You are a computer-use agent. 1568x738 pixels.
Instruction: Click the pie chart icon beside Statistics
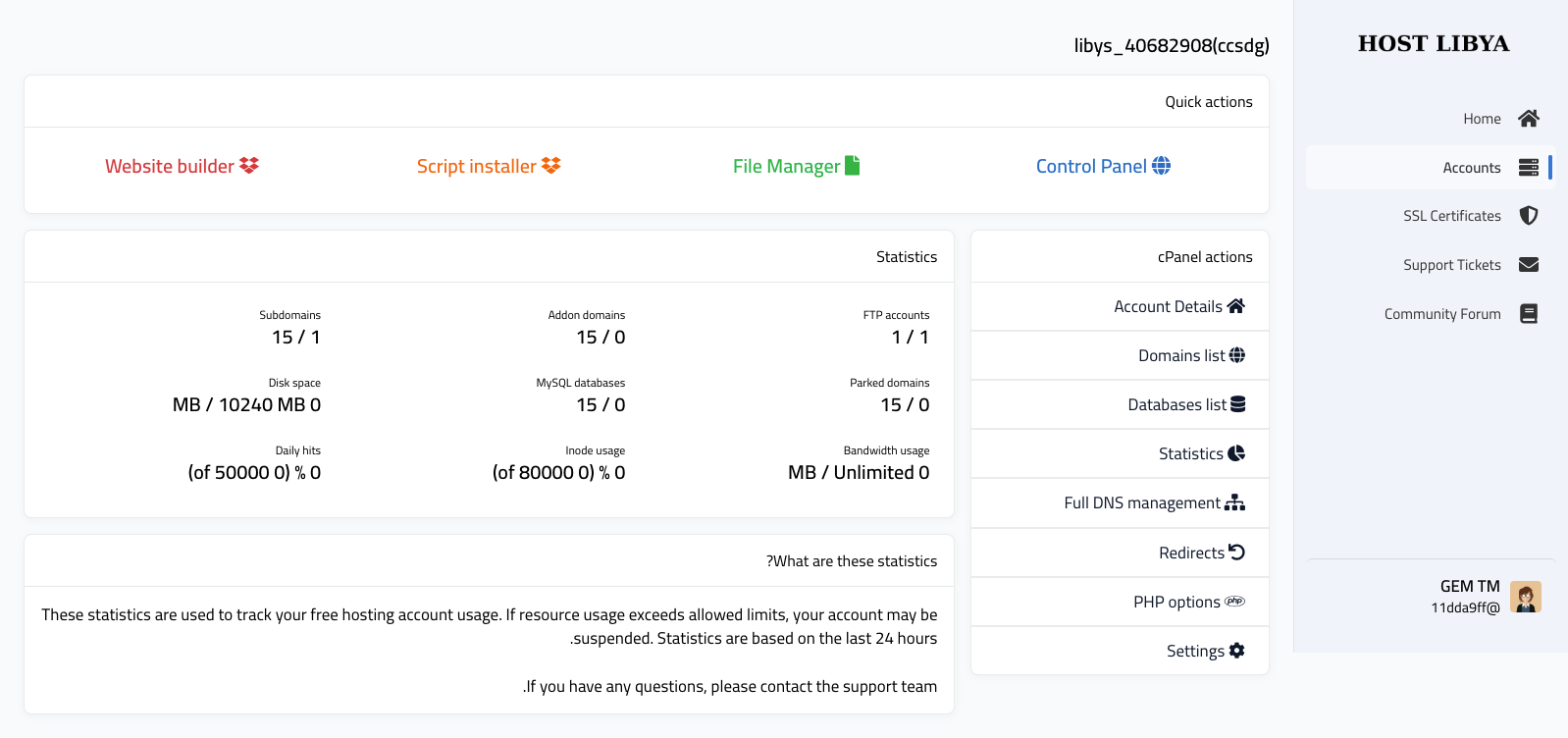click(x=1236, y=453)
